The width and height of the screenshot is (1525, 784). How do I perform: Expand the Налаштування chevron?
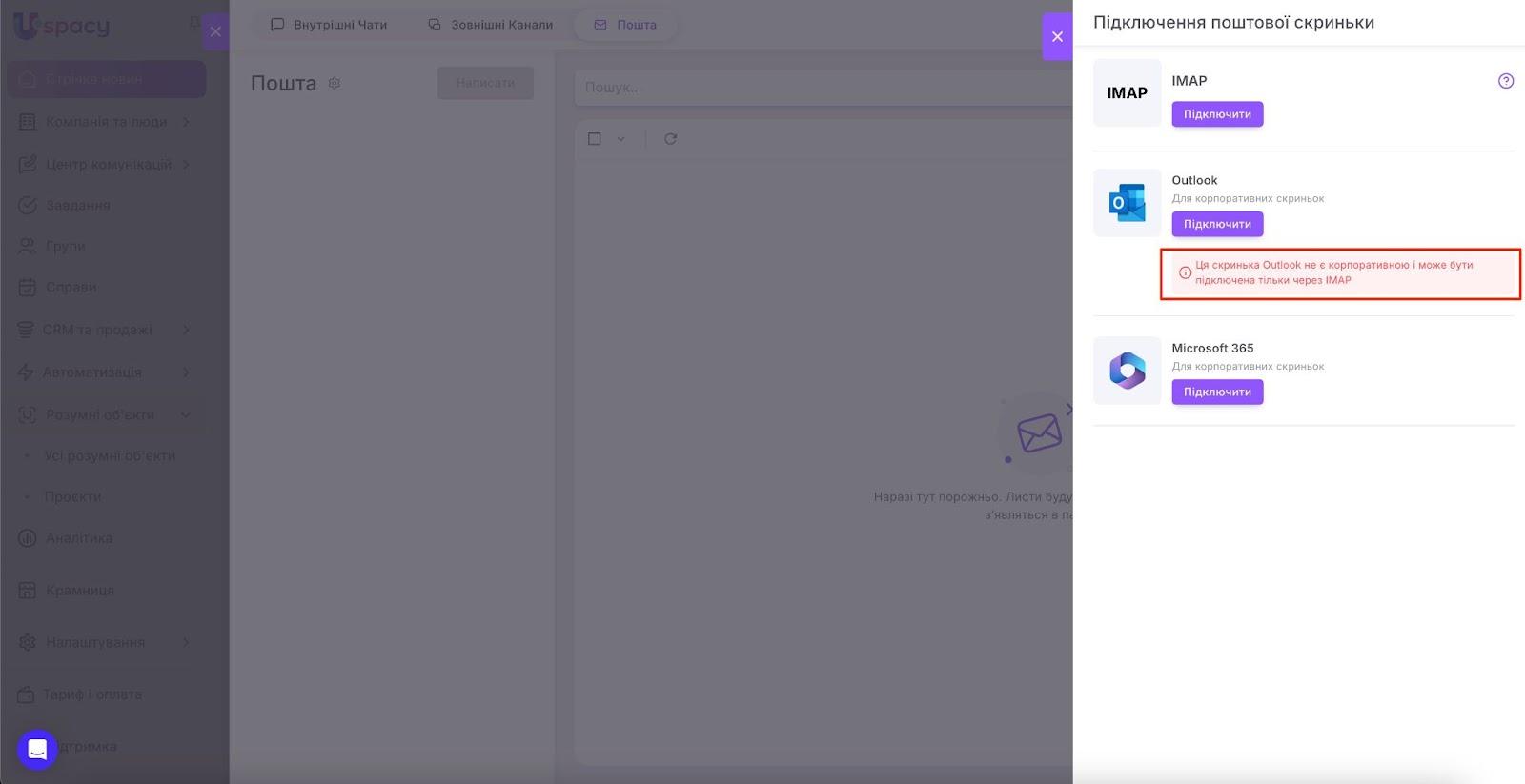(186, 643)
